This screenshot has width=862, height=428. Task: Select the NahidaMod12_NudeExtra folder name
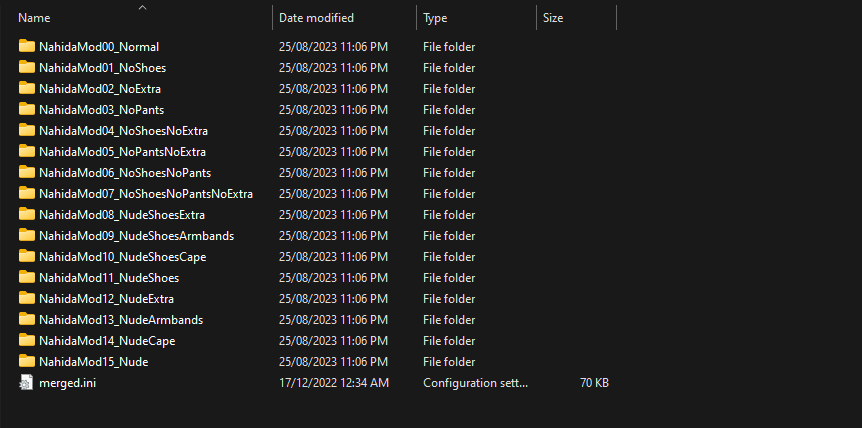point(106,298)
